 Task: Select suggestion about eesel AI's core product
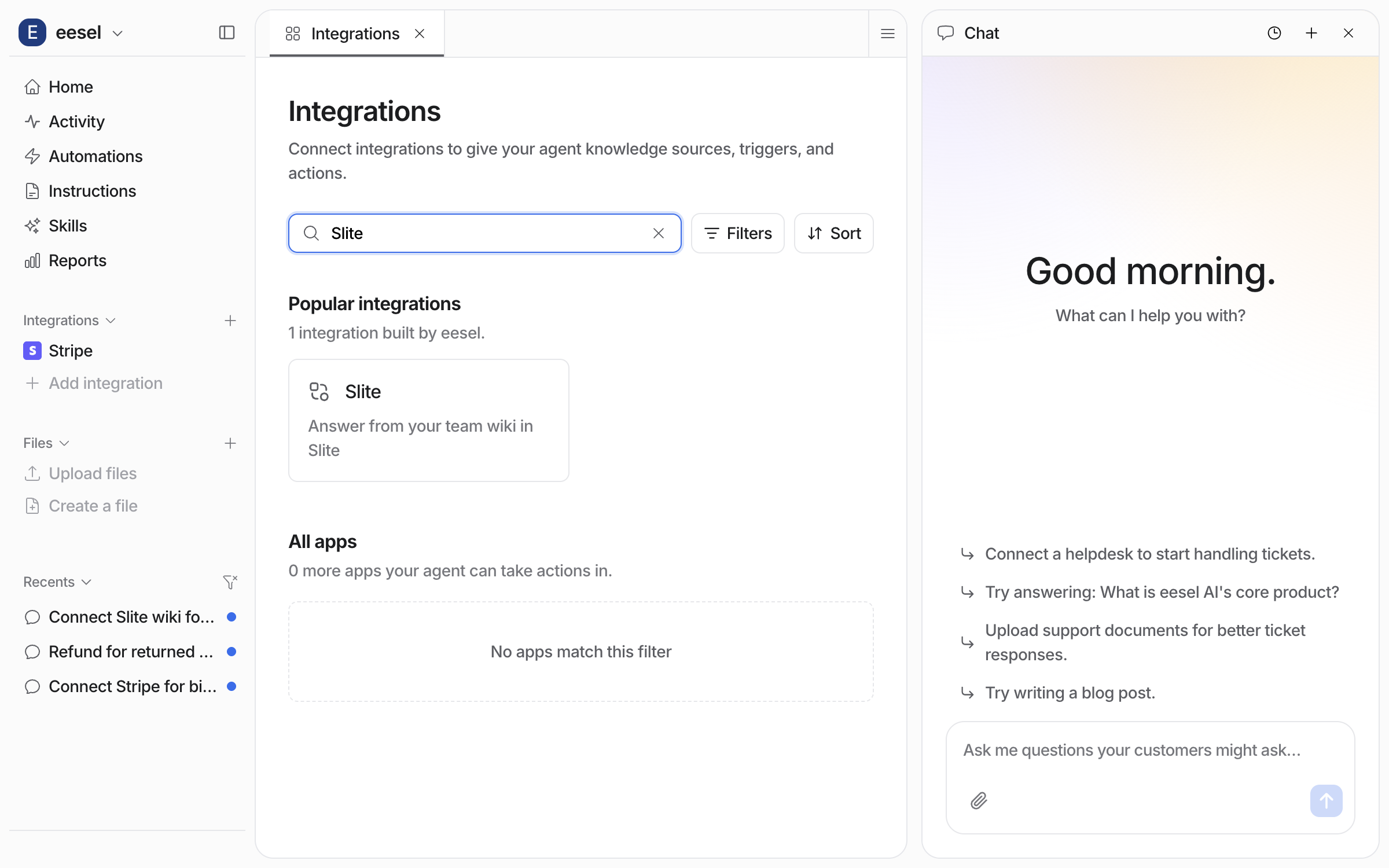click(x=1150, y=592)
